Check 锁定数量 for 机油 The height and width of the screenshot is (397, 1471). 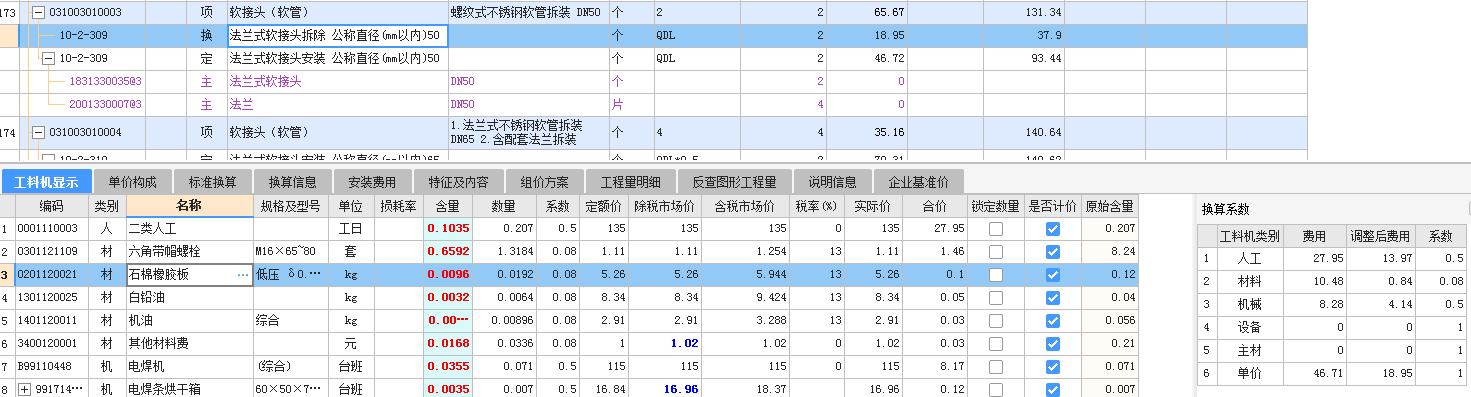click(x=995, y=320)
